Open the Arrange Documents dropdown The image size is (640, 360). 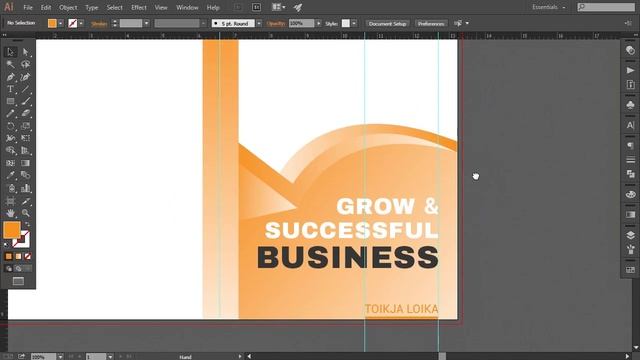[279, 7]
